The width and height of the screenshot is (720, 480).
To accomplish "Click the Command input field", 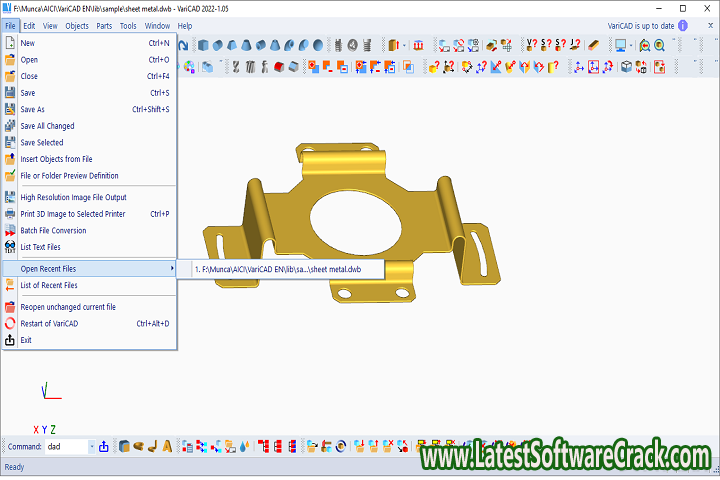I will [65, 446].
